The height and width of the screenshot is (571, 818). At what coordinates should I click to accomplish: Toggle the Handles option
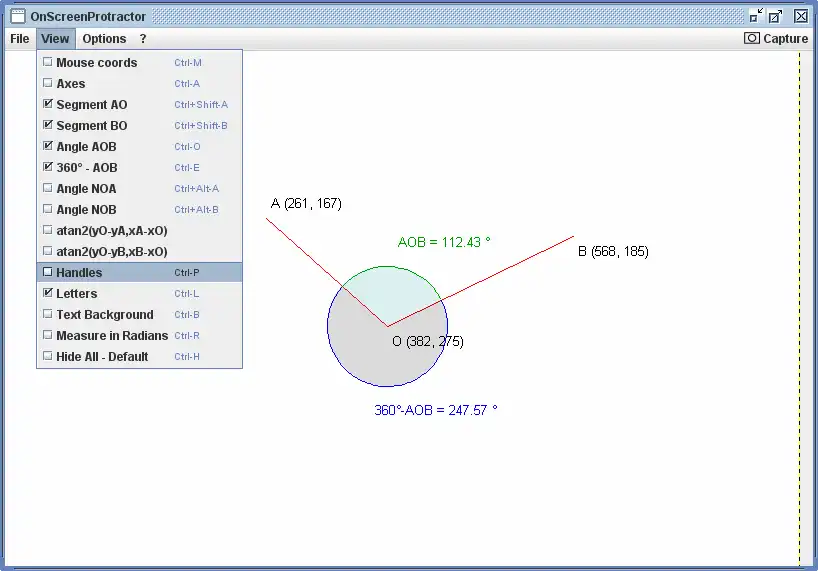pyautogui.click(x=139, y=272)
